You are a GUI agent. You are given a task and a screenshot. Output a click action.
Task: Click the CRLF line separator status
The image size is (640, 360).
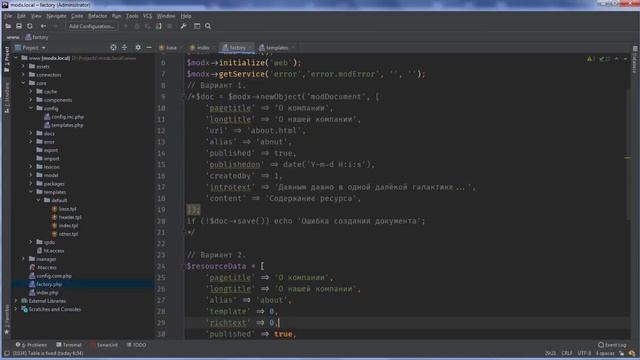tap(567, 353)
